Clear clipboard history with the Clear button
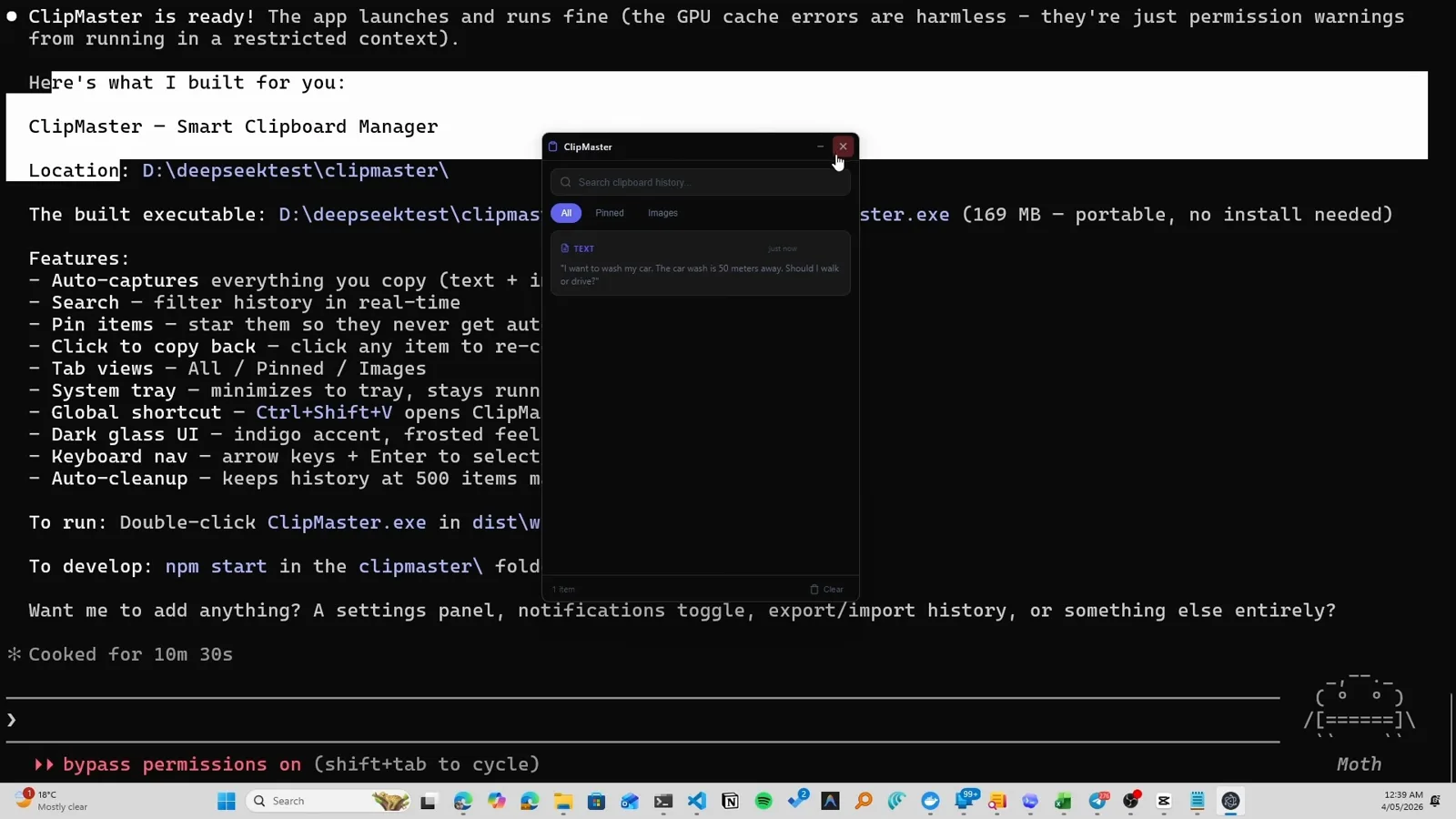The width and height of the screenshot is (1456, 819). tap(826, 589)
